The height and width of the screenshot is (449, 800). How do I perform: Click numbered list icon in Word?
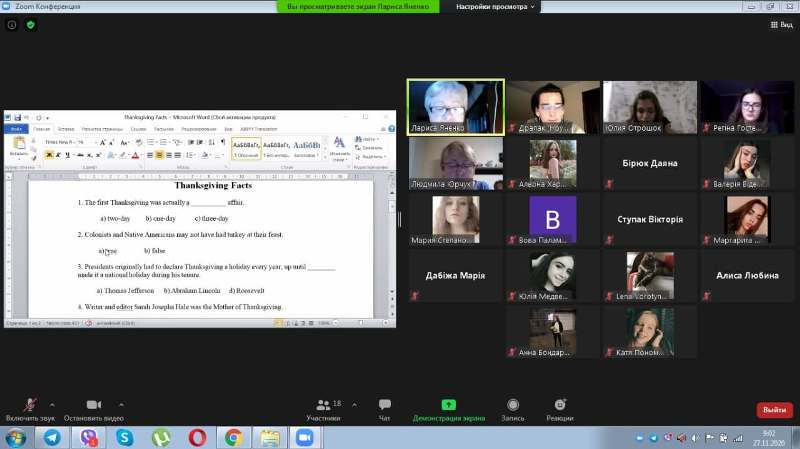(x=164, y=142)
